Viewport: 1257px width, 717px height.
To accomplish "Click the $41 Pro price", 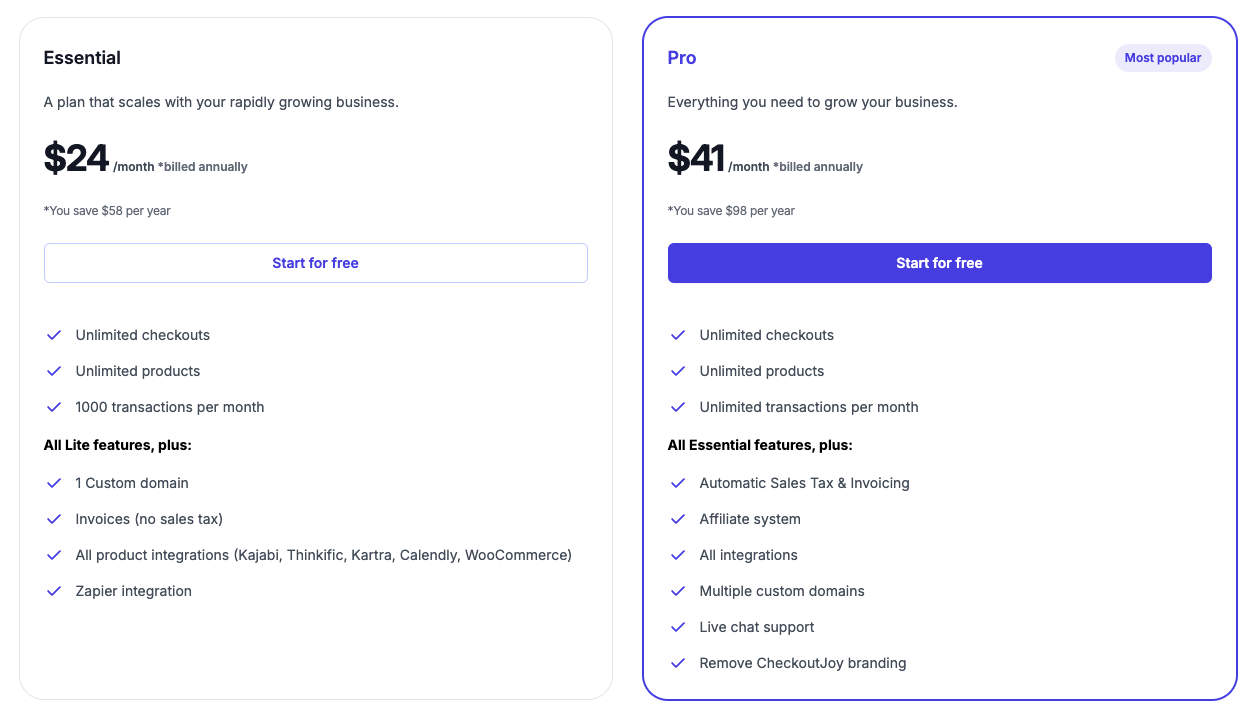I will click(x=696, y=159).
